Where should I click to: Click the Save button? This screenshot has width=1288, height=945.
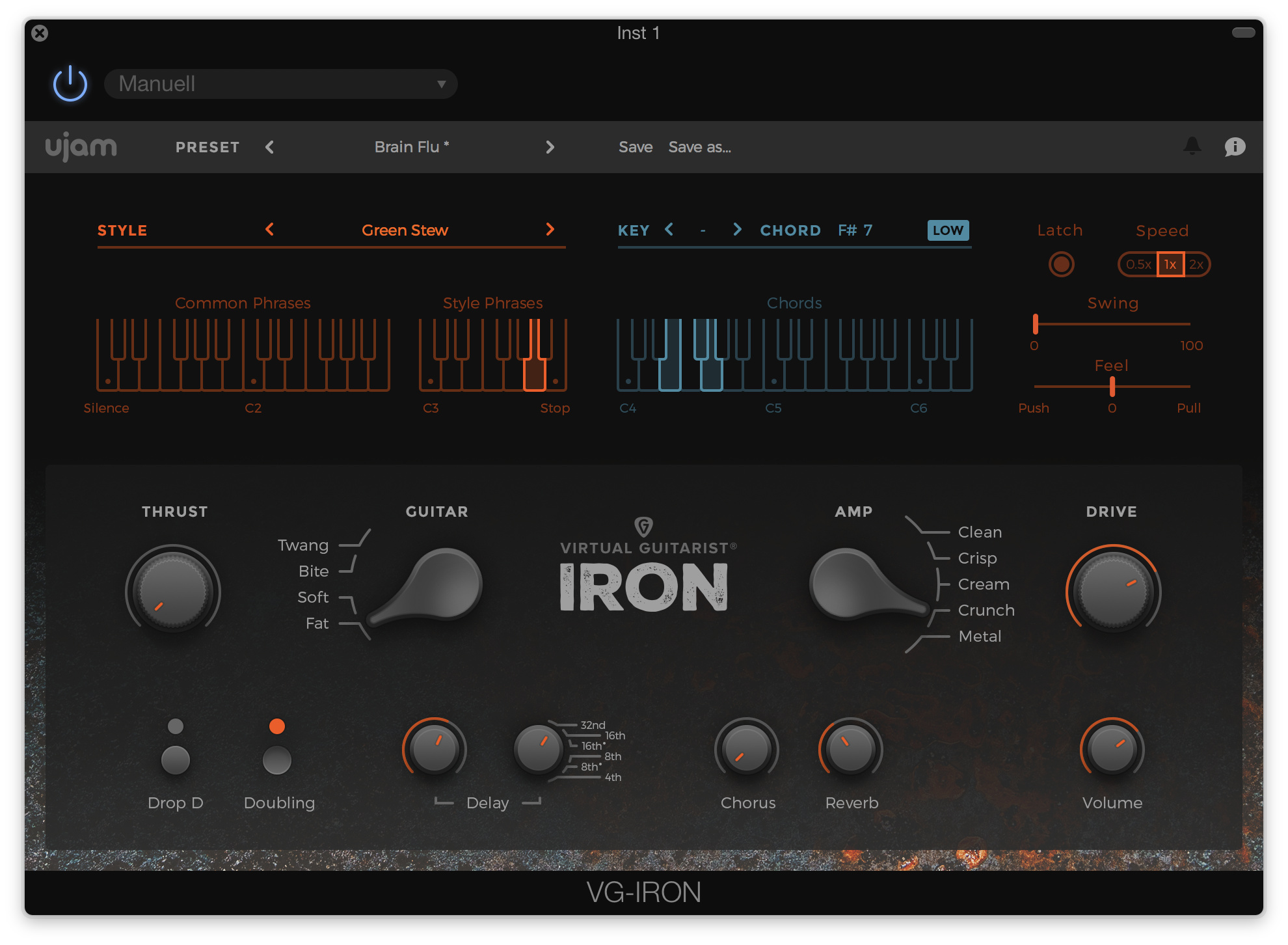(635, 147)
